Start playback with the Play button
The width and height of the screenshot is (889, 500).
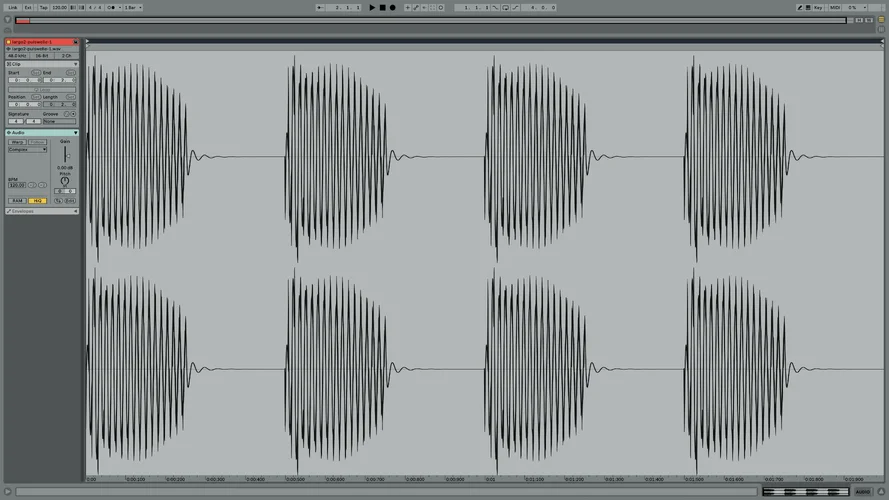pos(372,7)
